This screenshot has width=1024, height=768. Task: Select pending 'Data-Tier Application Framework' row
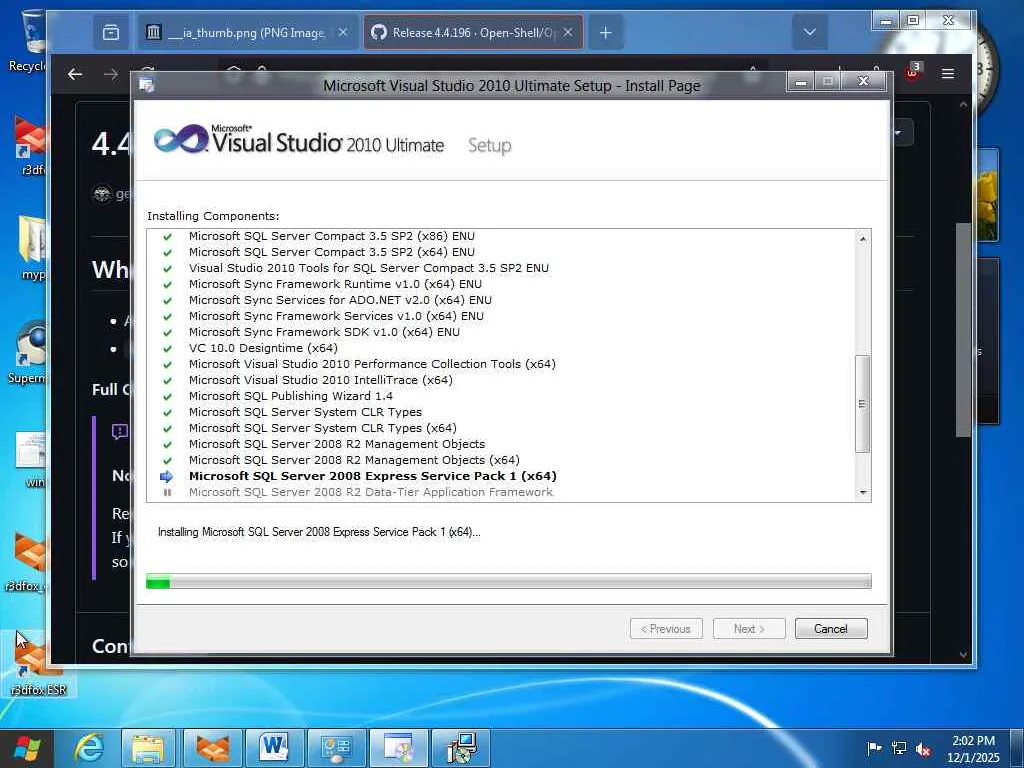370,492
